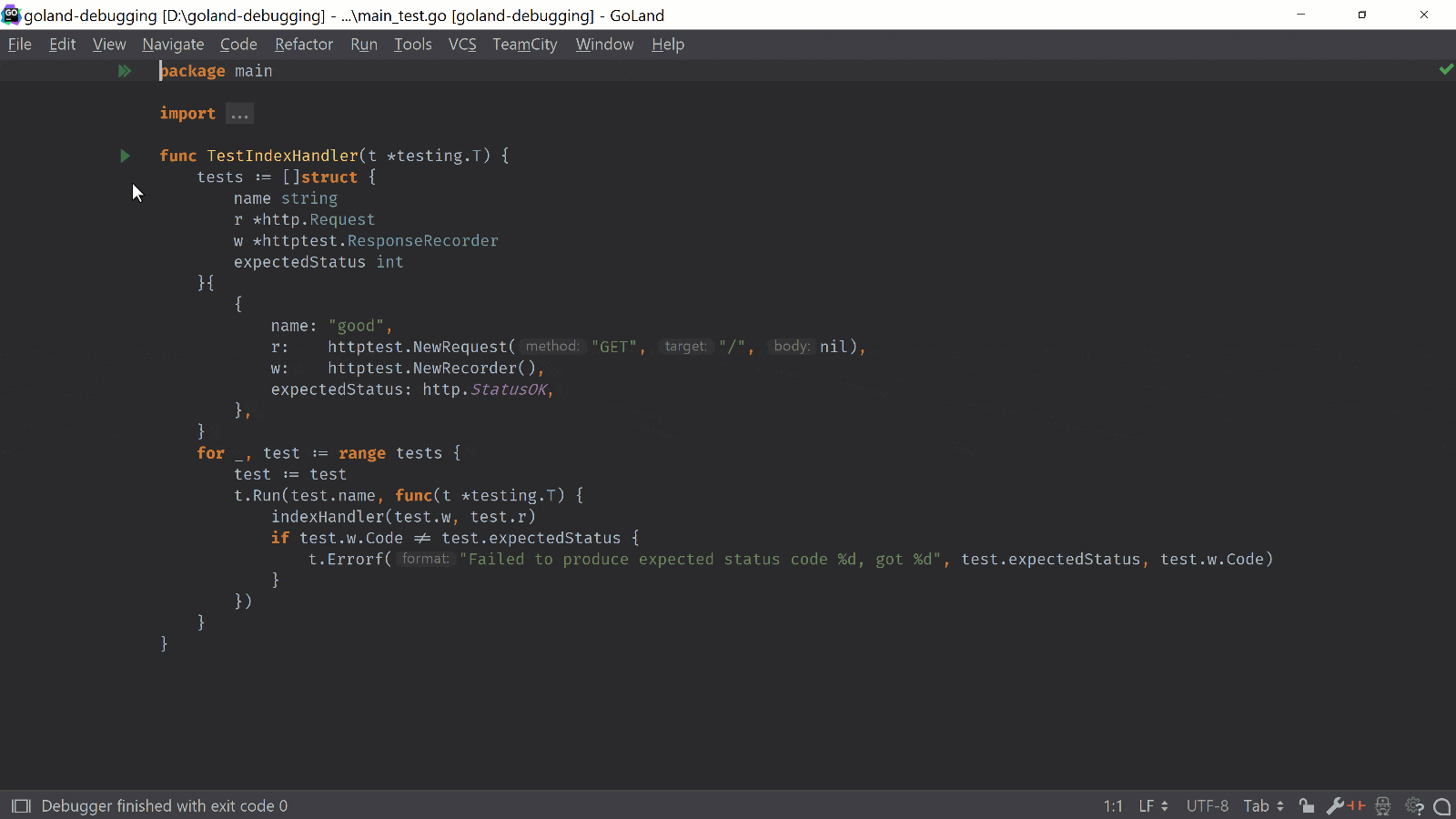
Task: Click the gear with question mark icon
Action: point(1415,806)
